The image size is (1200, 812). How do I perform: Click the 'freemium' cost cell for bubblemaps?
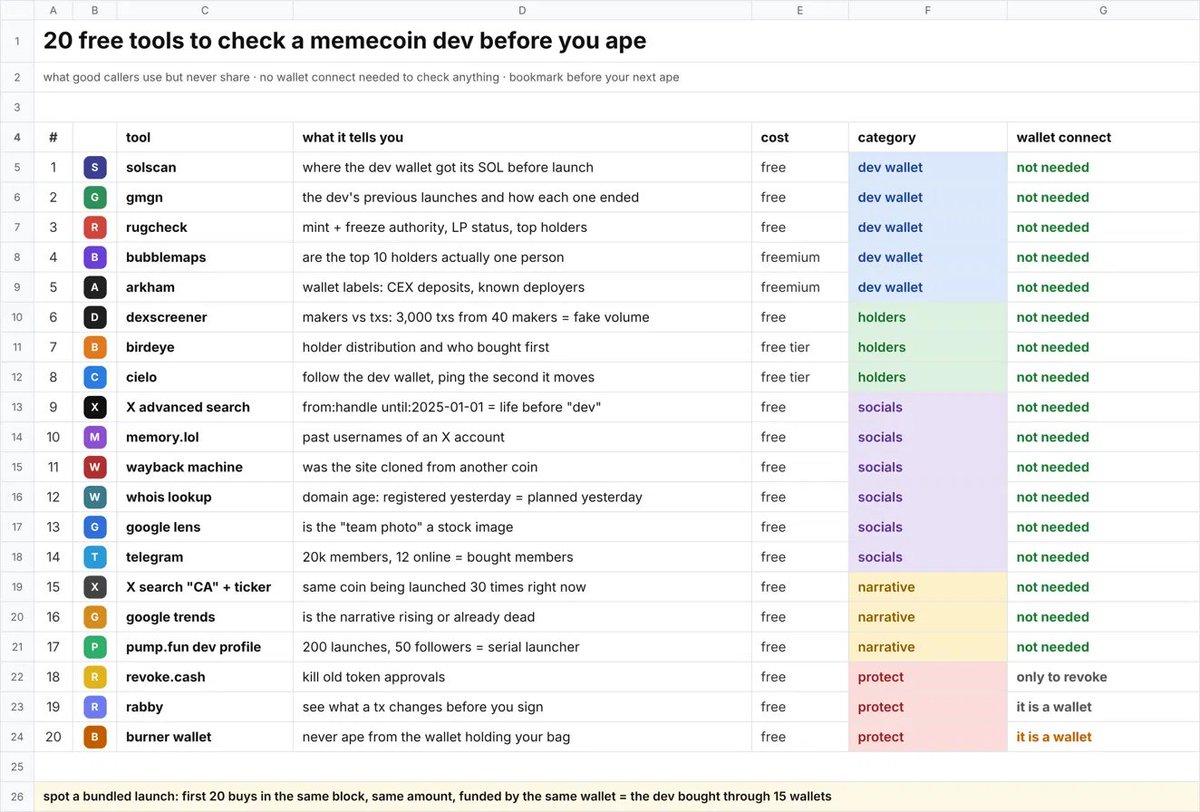pos(800,257)
